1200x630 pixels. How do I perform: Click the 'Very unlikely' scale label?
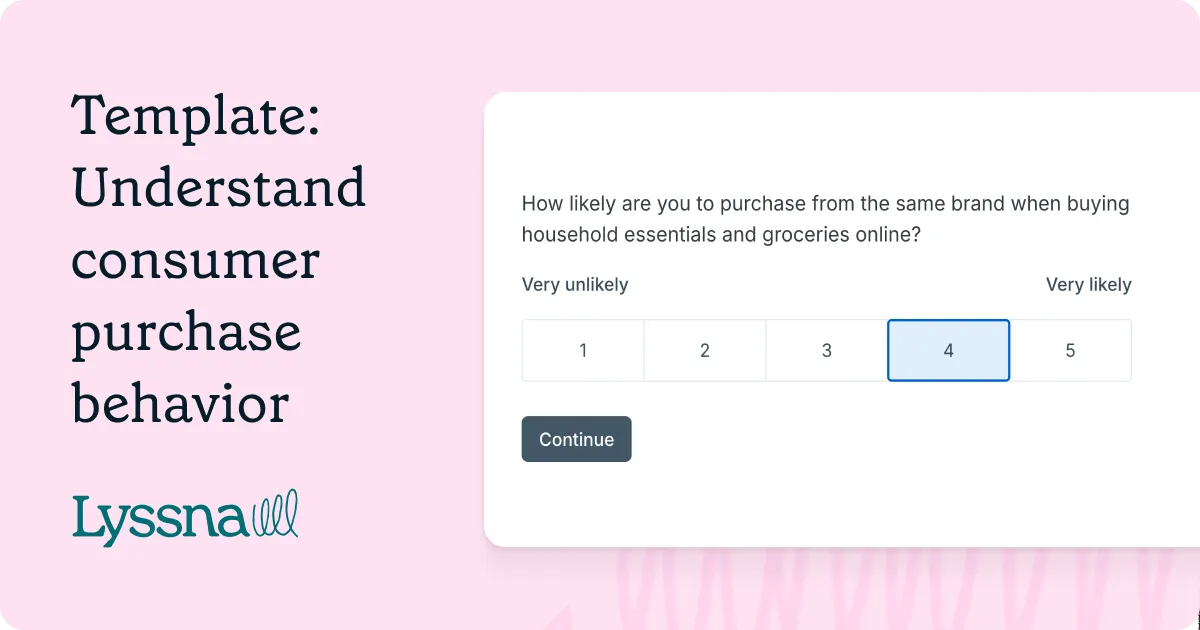(575, 284)
